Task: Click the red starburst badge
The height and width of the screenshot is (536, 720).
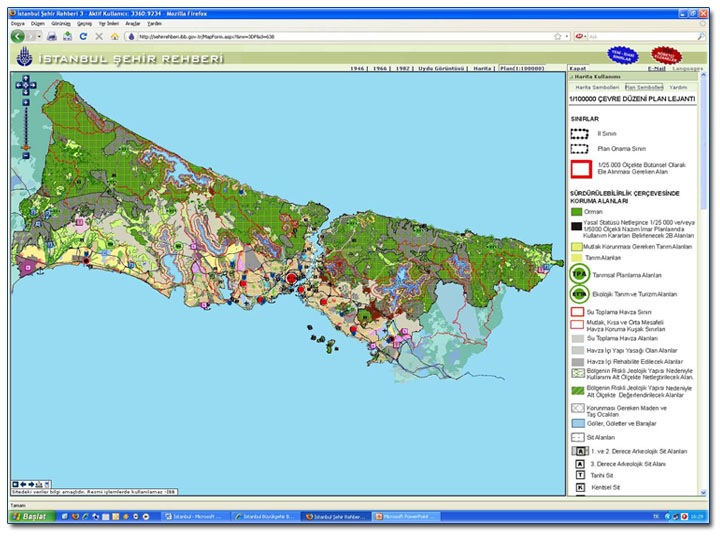Action: pos(666,56)
